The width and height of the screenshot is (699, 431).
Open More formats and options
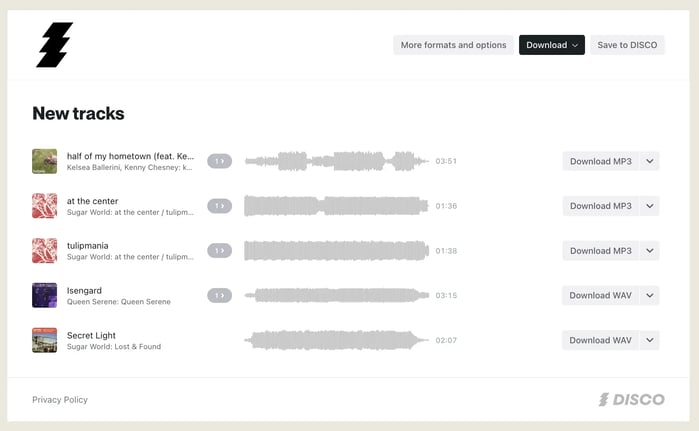click(x=453, y=45)
